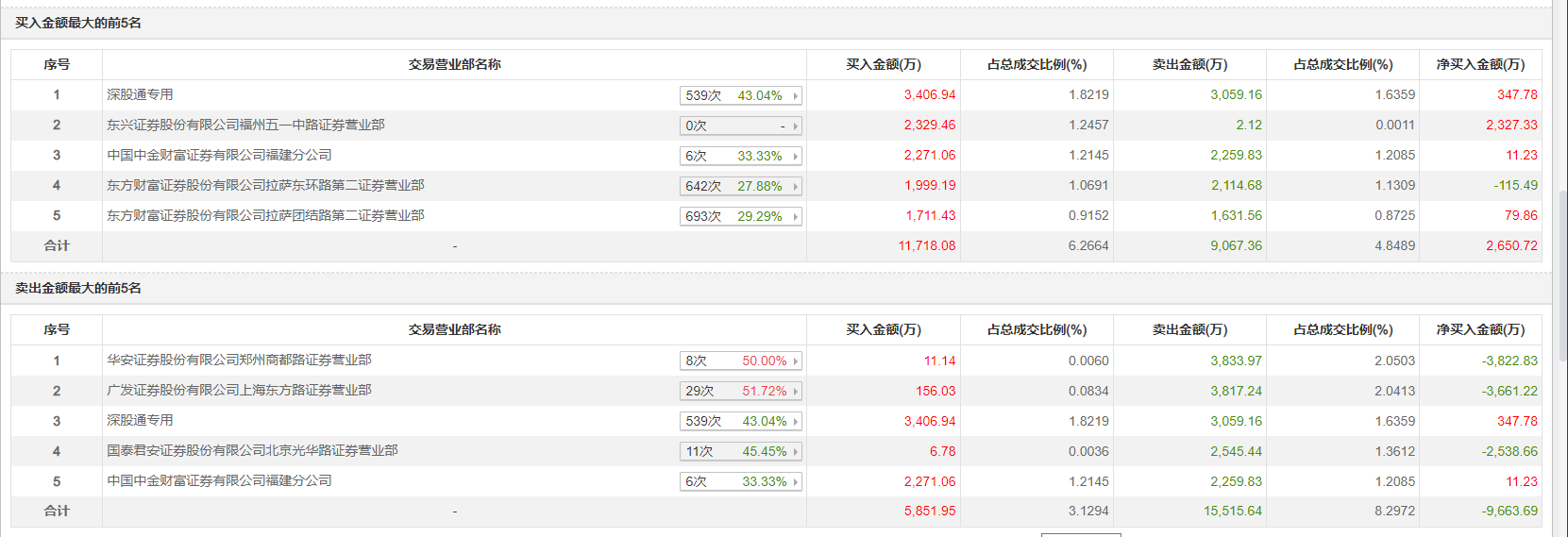Viewport: 1568px width, 537px height.
Task: Expand the 8次 50.00% dropdown
Action: (740, 361)
